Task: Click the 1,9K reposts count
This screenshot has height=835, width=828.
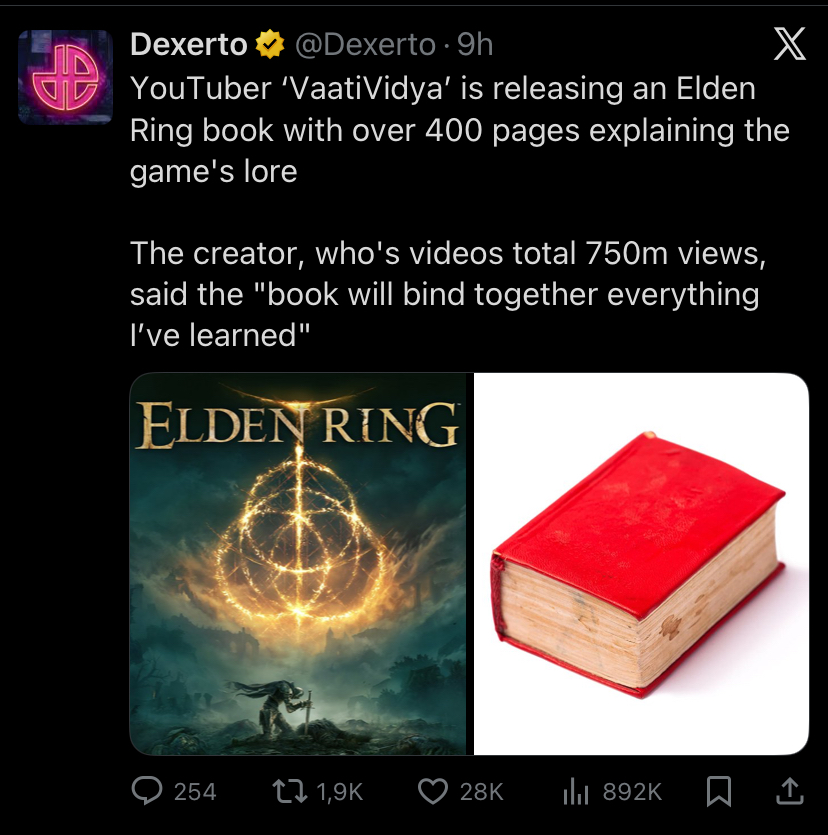Action: coord(339,792)
